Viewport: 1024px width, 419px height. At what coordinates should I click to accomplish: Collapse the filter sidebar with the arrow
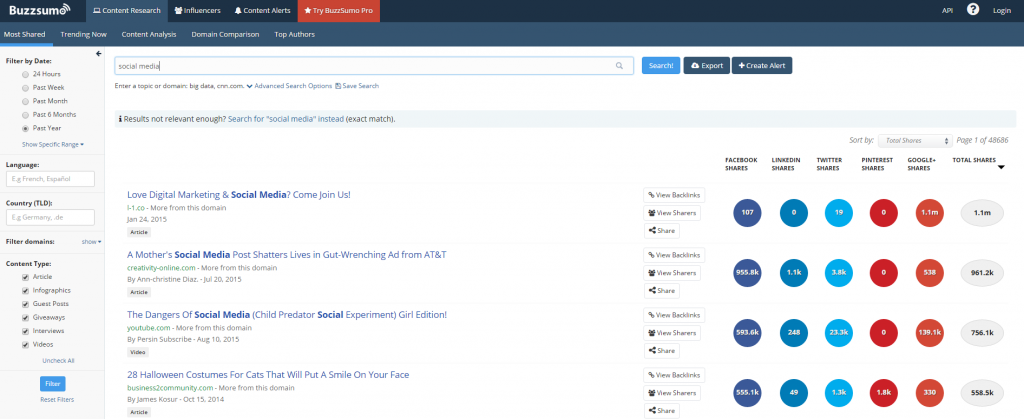(99, 54)
